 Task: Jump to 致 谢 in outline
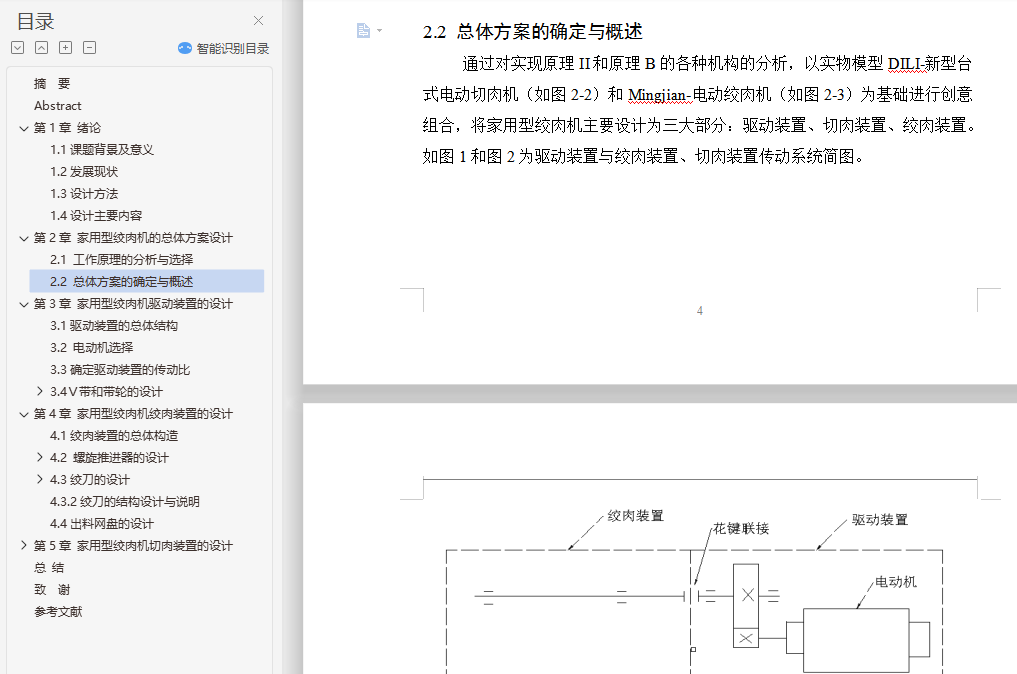(x=52, y=590)
